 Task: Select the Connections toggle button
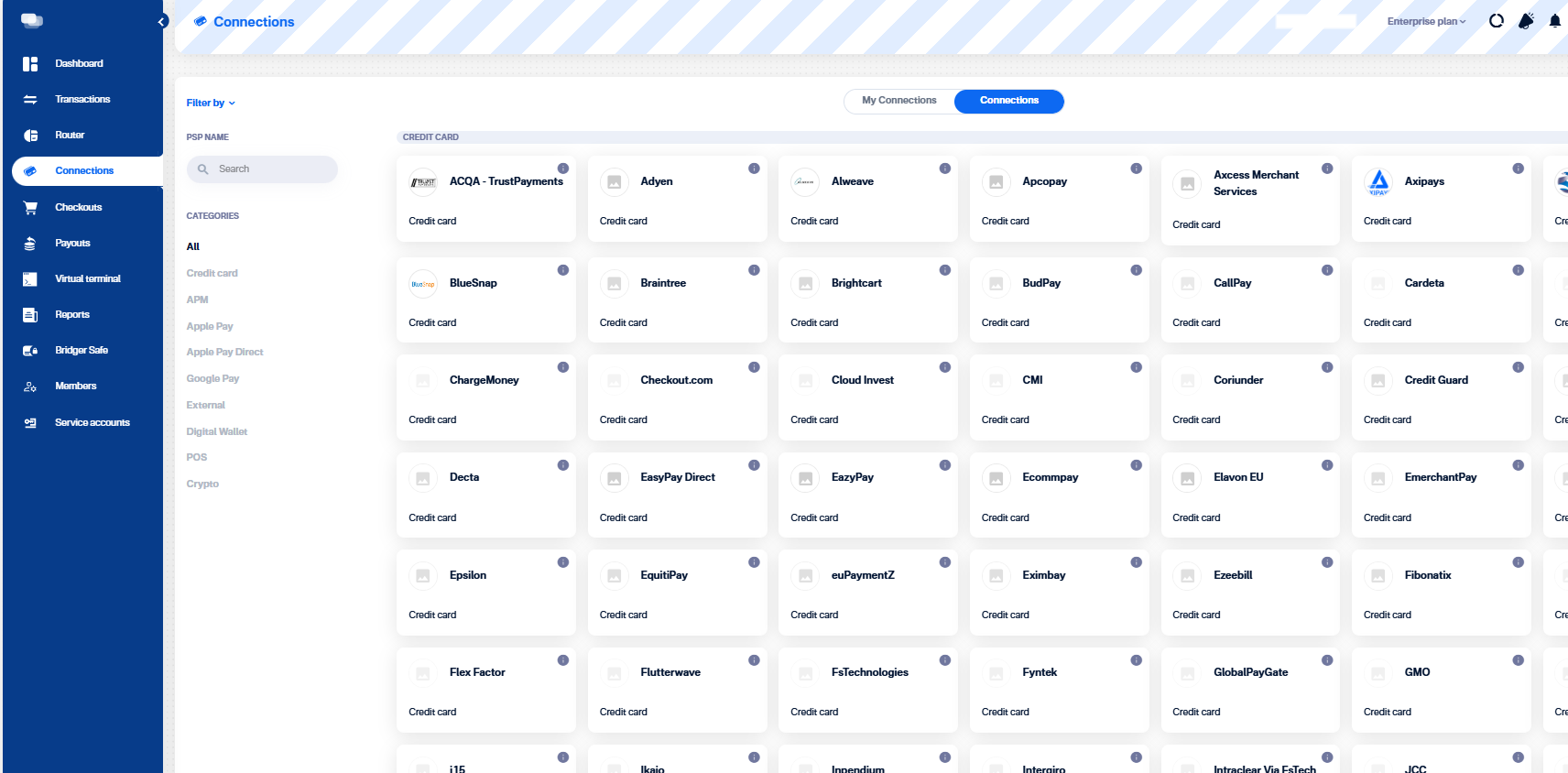click(x=1008, y=101)
